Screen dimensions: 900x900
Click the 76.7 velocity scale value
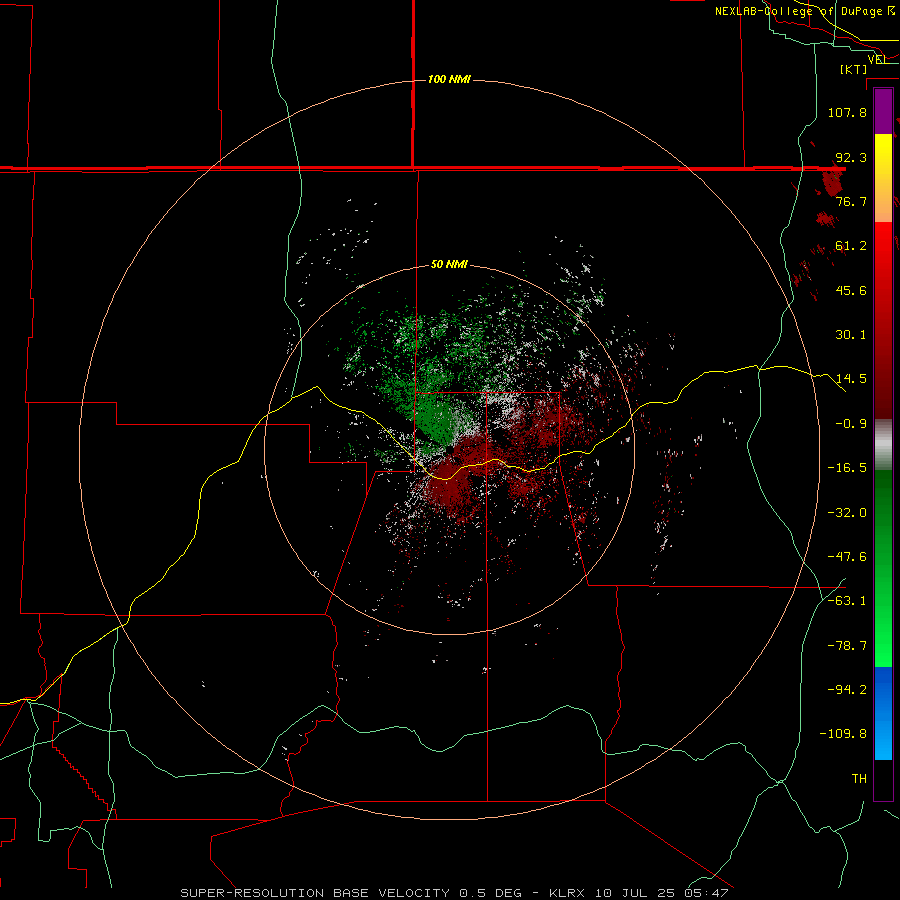tap(851, 201)
